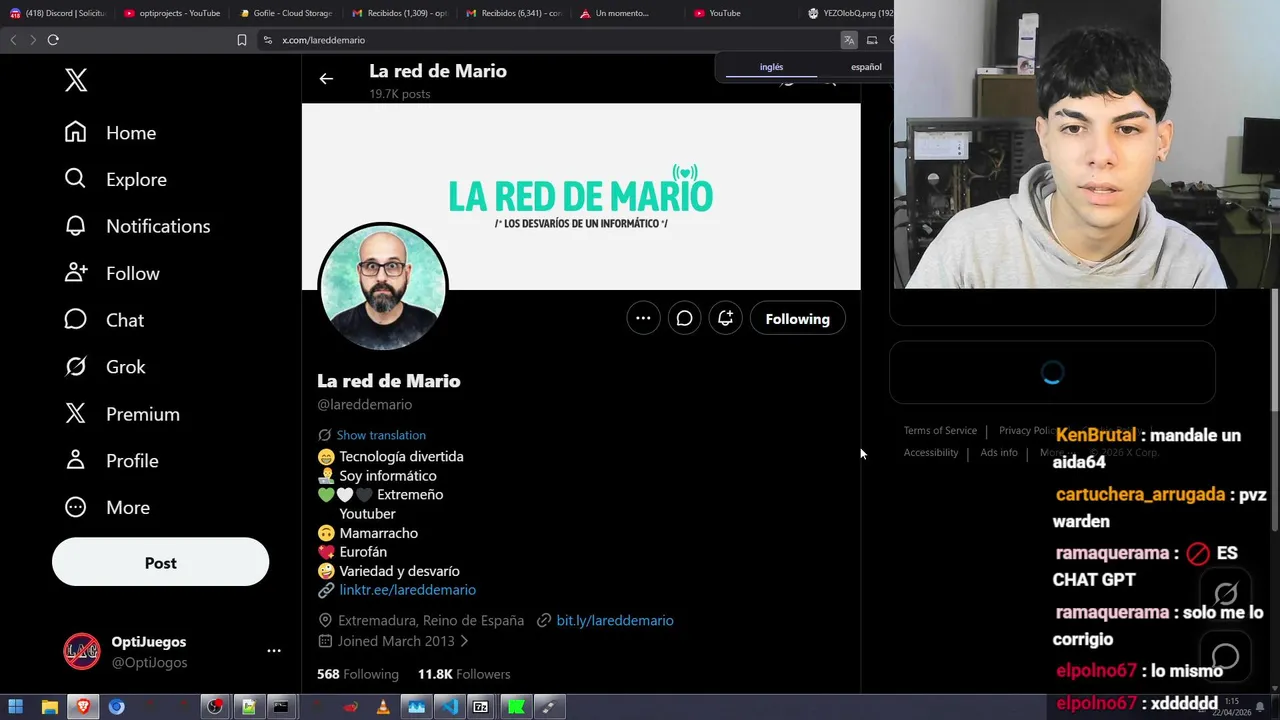
Task: Click Terms of Service footer link
Action: tap(940, 430)
